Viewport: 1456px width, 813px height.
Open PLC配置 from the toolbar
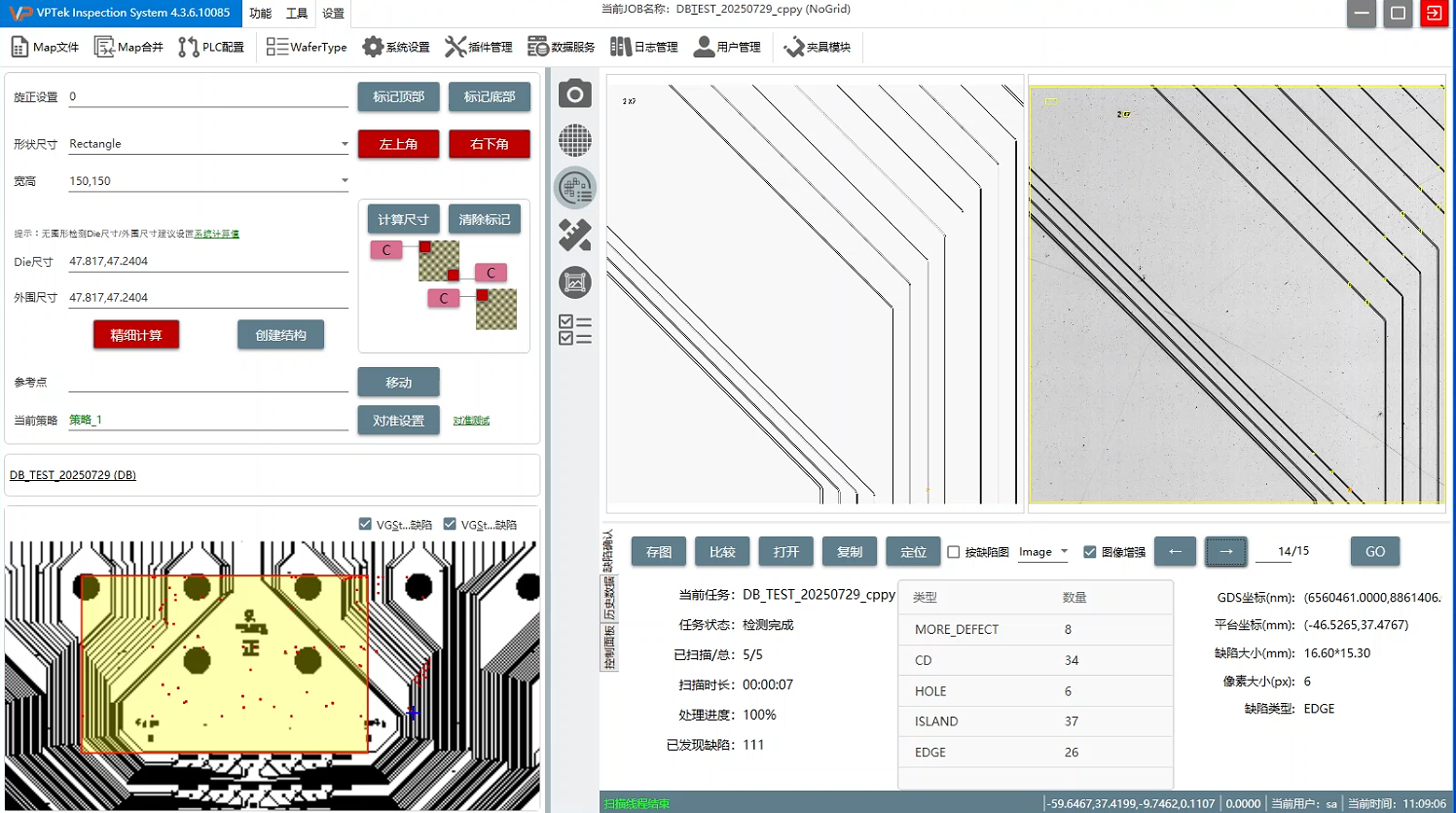pos(211,47)
